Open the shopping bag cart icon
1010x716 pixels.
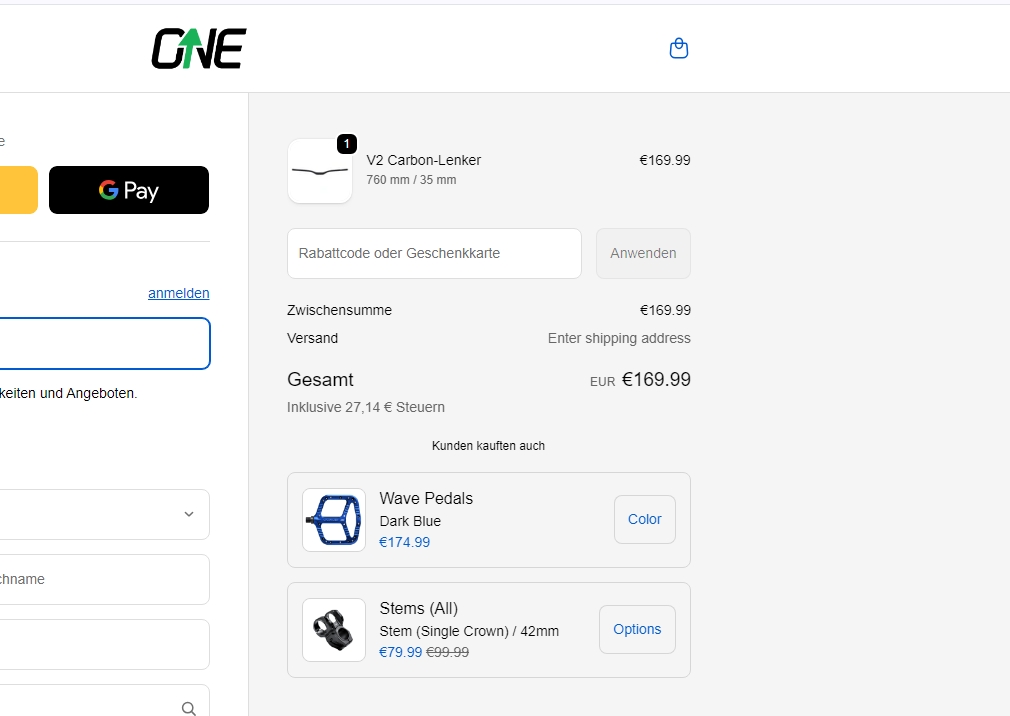(x=678, y=49)
